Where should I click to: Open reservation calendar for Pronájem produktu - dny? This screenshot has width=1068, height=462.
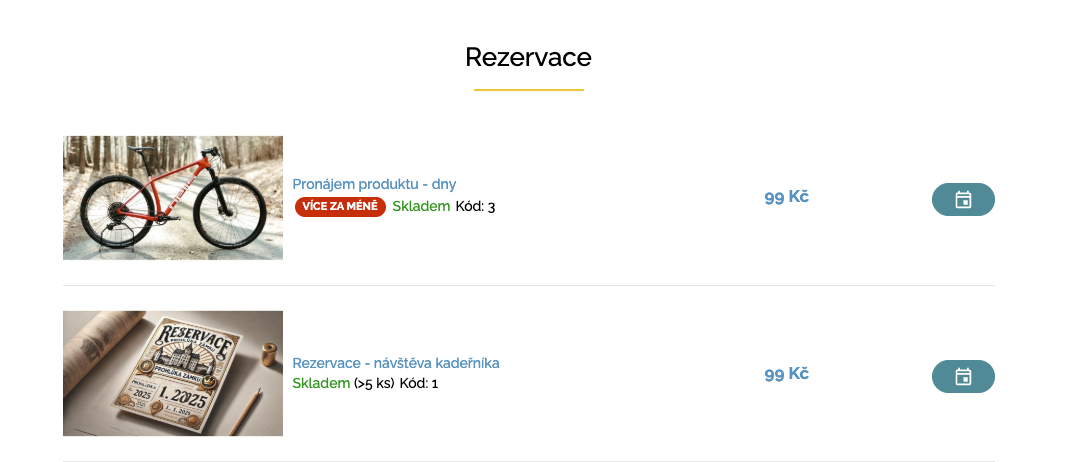point(963,200)
